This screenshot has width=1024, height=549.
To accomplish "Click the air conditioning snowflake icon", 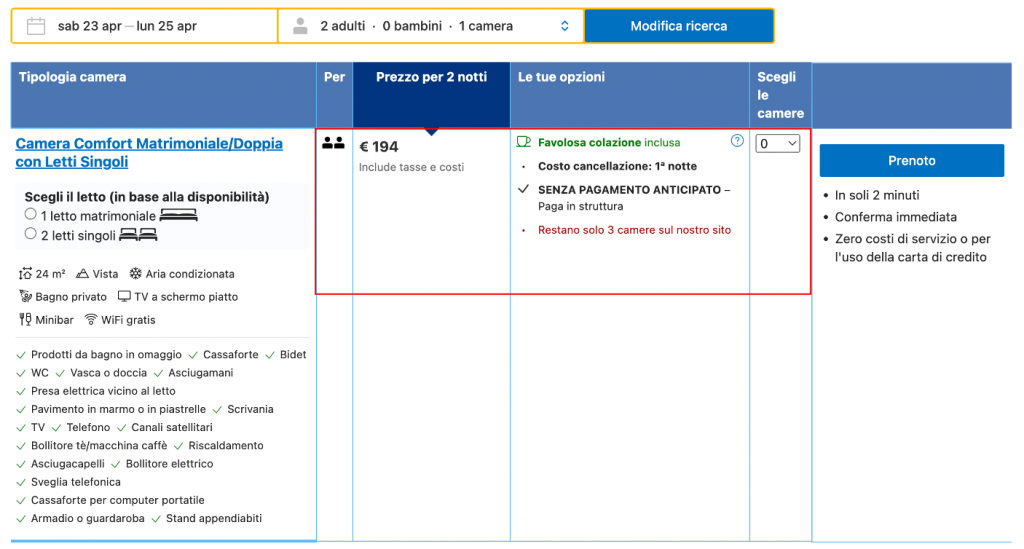I will point(135,274).
